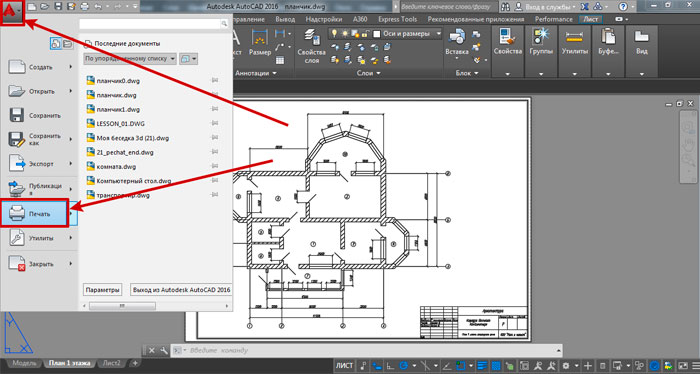Expand the 'Создать' submenu arrow

point(71,67)
